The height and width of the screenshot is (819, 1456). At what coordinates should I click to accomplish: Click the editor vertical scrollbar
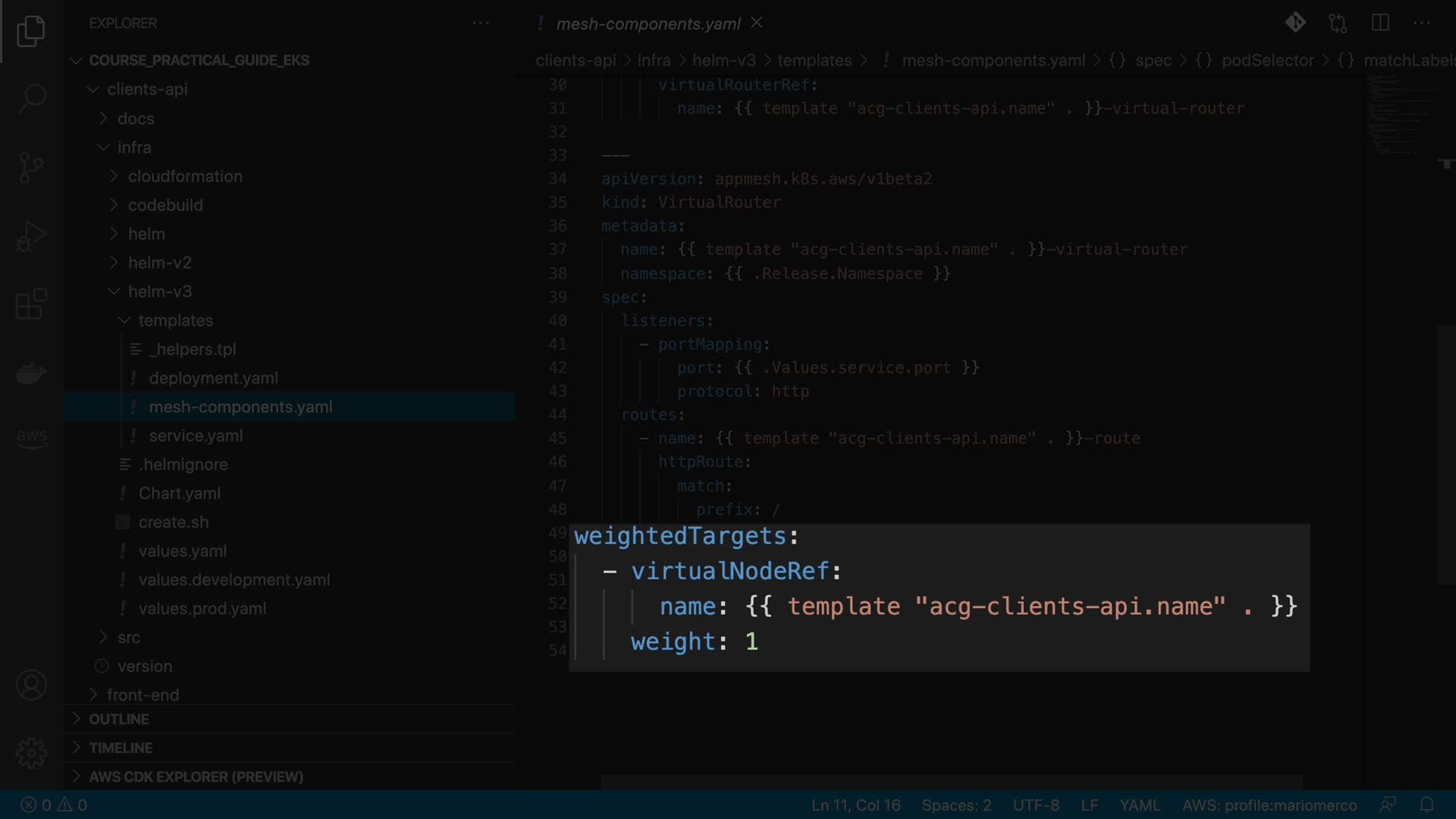point(1445,455)
